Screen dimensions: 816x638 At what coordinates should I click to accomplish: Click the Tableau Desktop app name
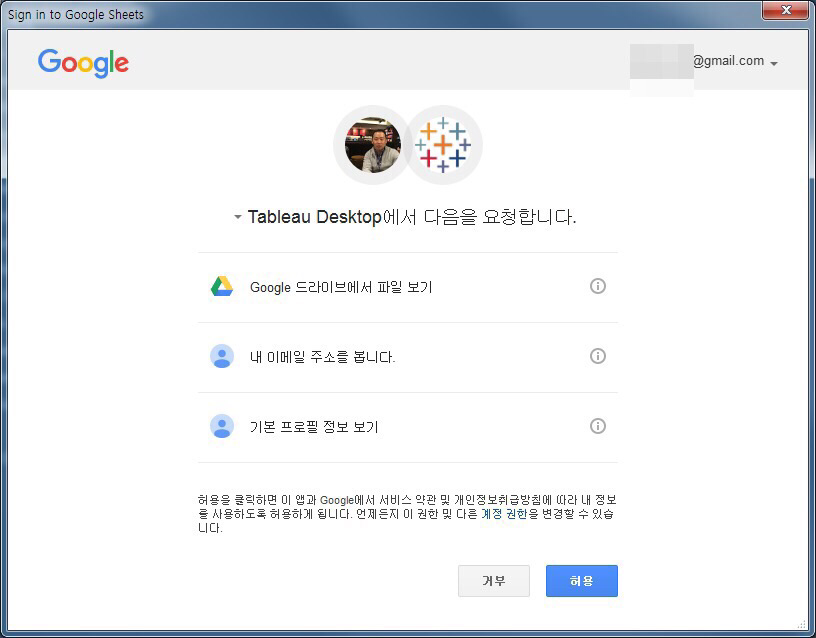(x=314, y=217)
